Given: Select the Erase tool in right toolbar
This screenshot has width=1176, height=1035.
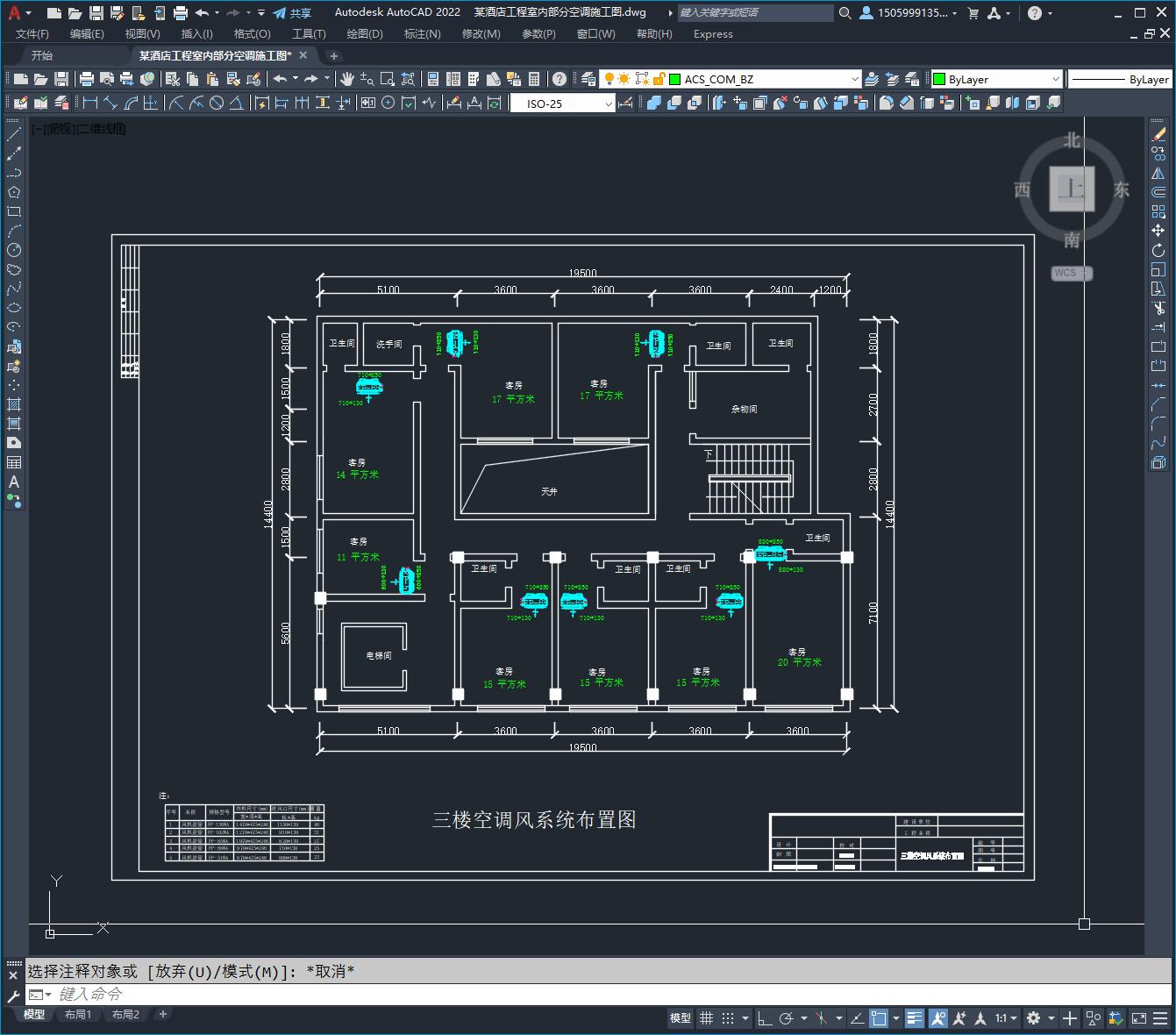Looking at the screenshot, I should pyautogui.click(x=1158, y=134).
